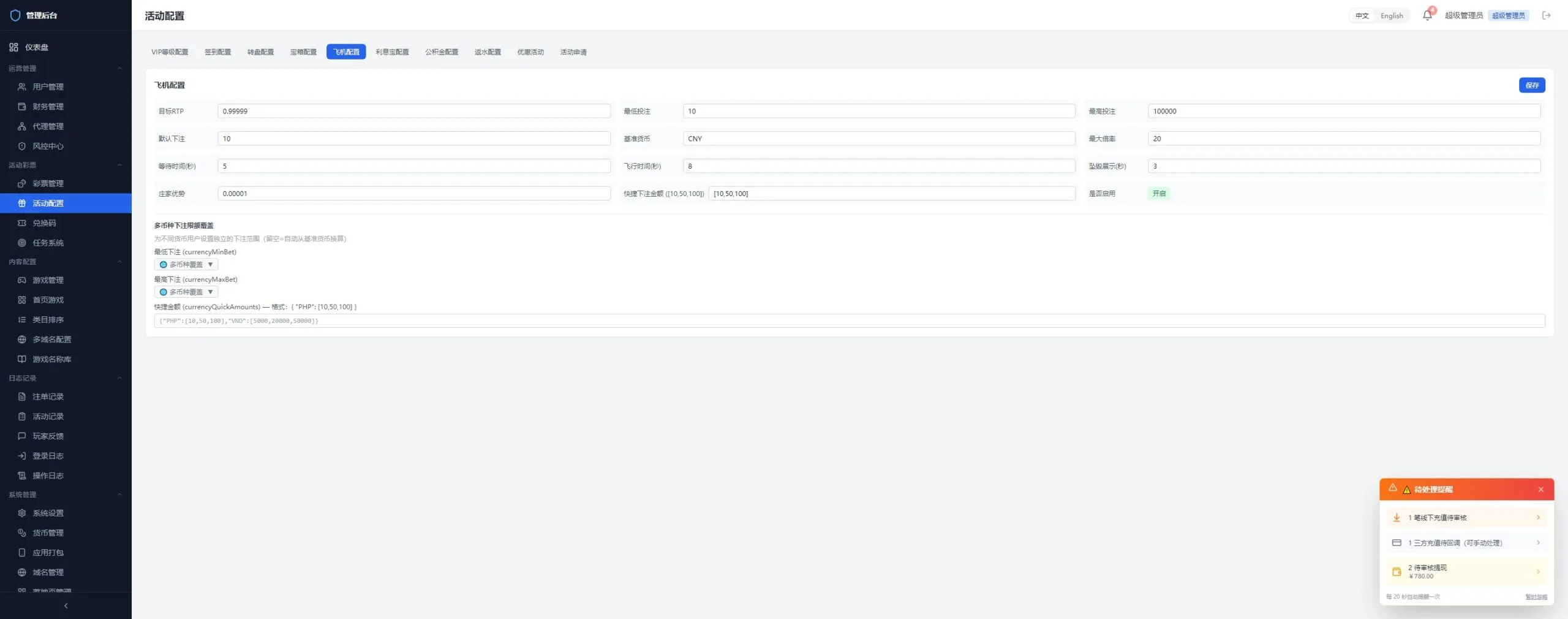This screenshot has height=619, width=1568.
Task: Open 玩家反馈 in the sidebar
Action: pyautogui.click(x=66, y=436)
